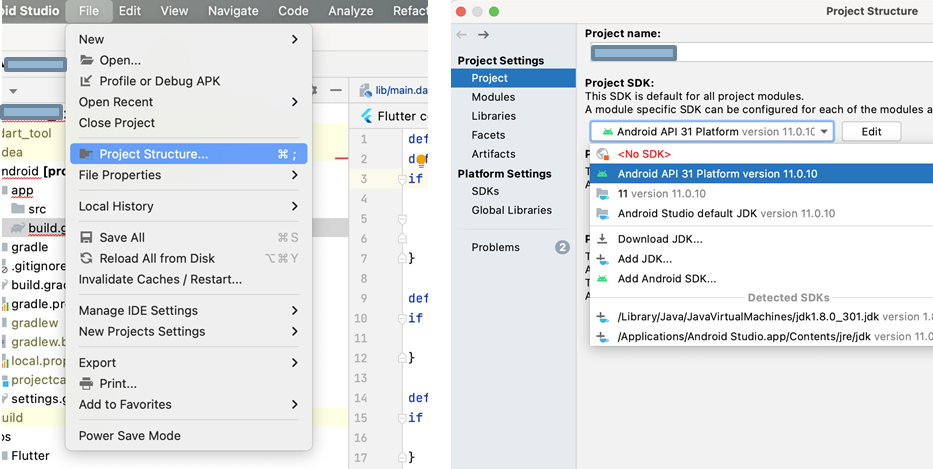Image resolution: width=933 pixels, height=469 pixels.
Task: Expand the New Projects Settings submenu
Action: pos(189,332)
